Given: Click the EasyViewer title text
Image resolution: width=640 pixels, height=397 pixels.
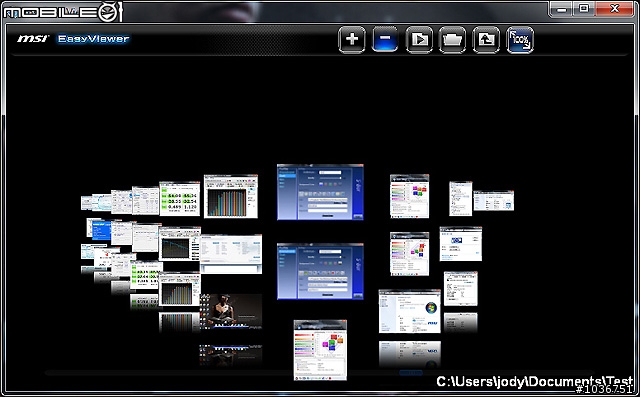Looking at the screenshot, I should point(93,39).
